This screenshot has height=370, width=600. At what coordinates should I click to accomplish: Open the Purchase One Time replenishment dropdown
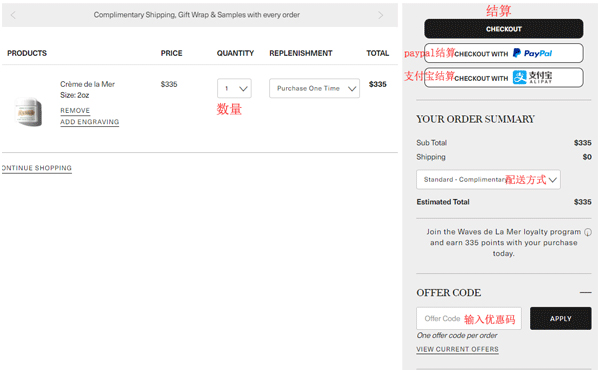314,88
